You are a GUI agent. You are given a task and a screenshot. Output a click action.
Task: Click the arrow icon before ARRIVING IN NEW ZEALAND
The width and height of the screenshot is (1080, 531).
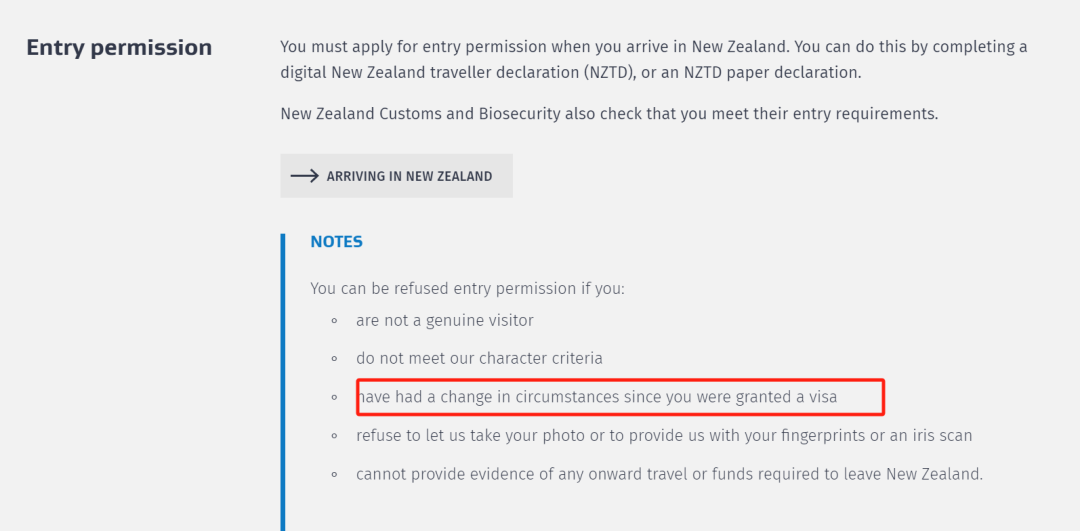click(304, 176)
